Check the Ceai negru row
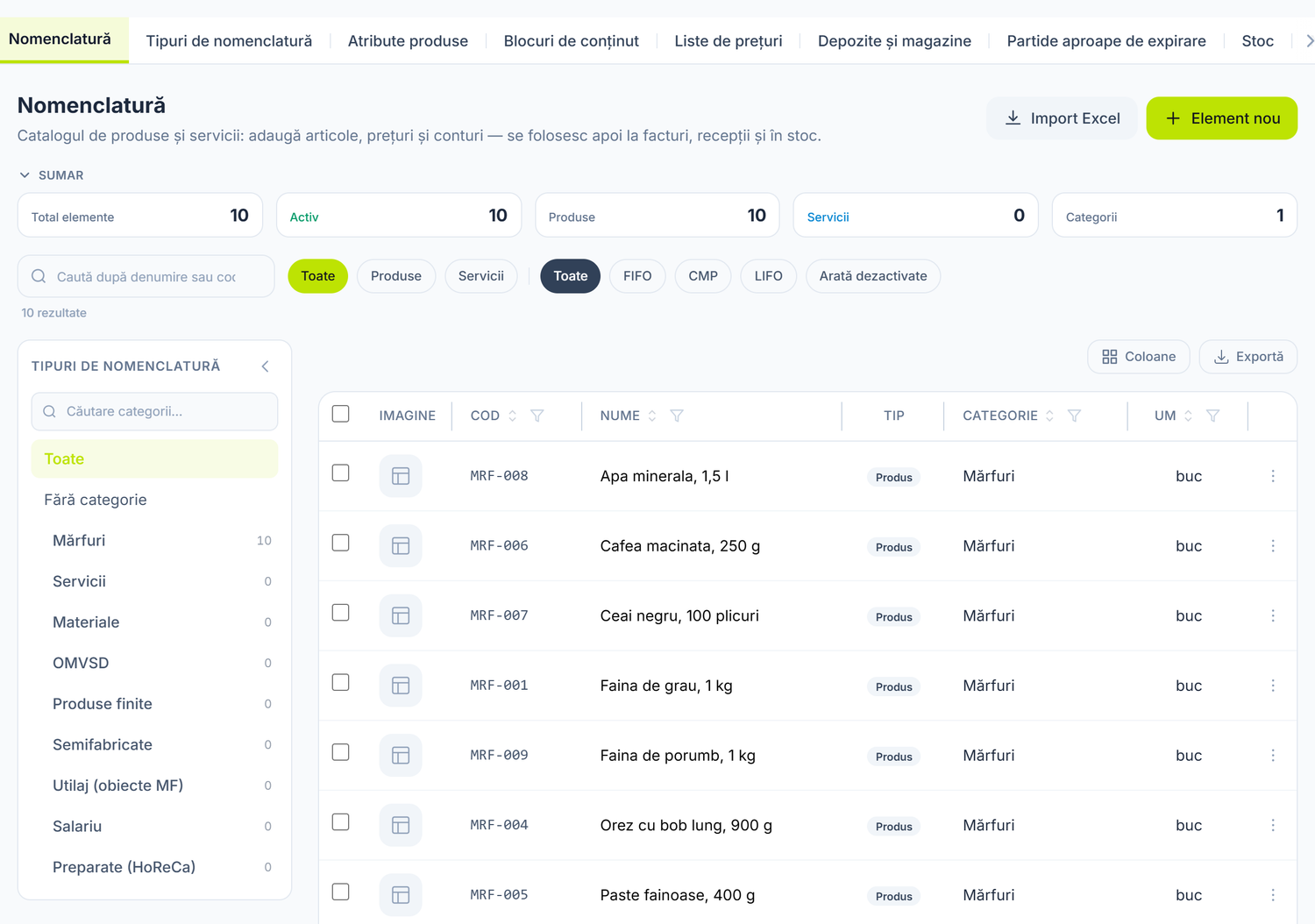1315x924 pixels. [x=341, y=613]
